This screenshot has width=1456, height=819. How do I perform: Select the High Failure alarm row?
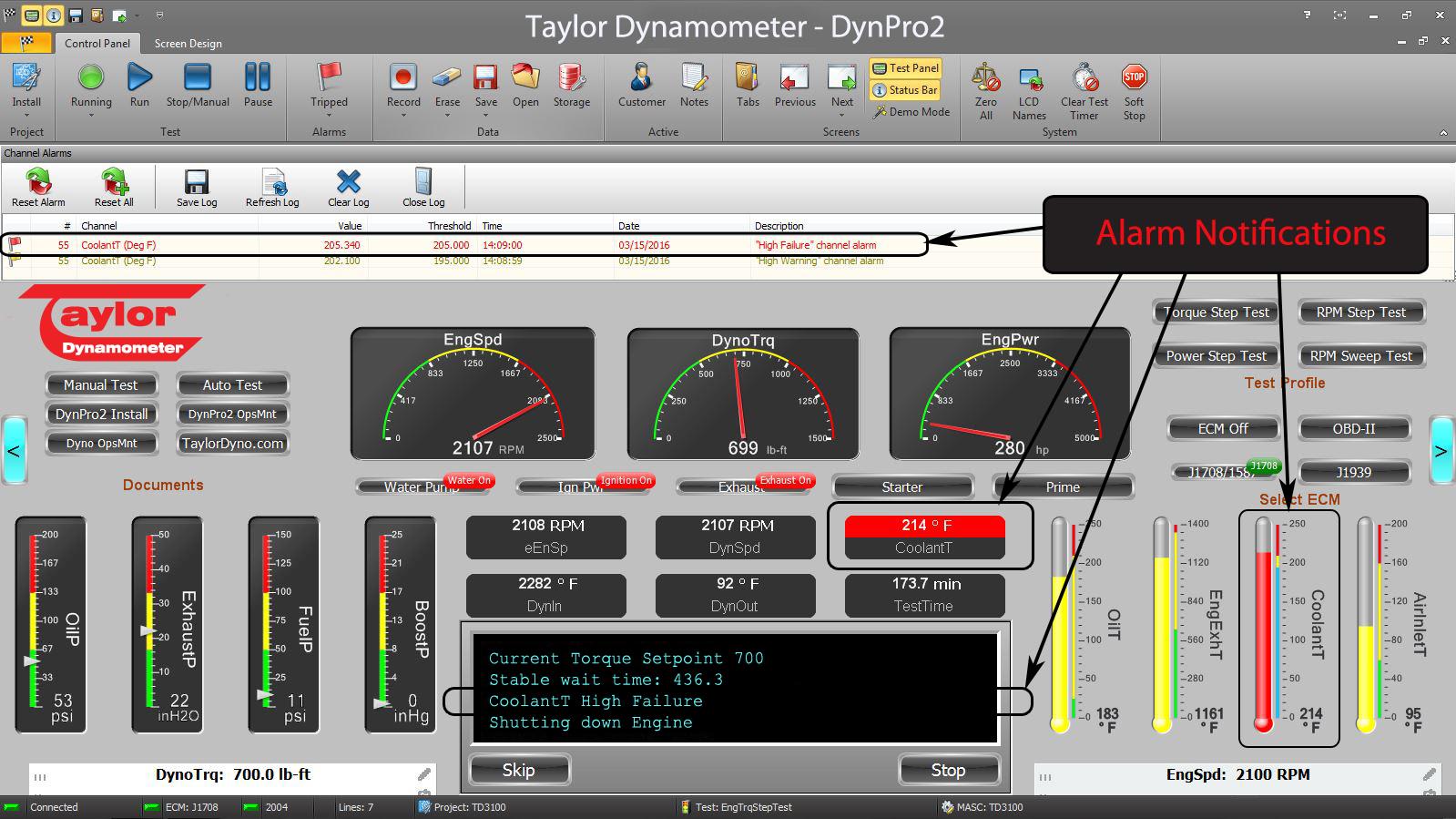pyautogui.click(x=464, y=244)
